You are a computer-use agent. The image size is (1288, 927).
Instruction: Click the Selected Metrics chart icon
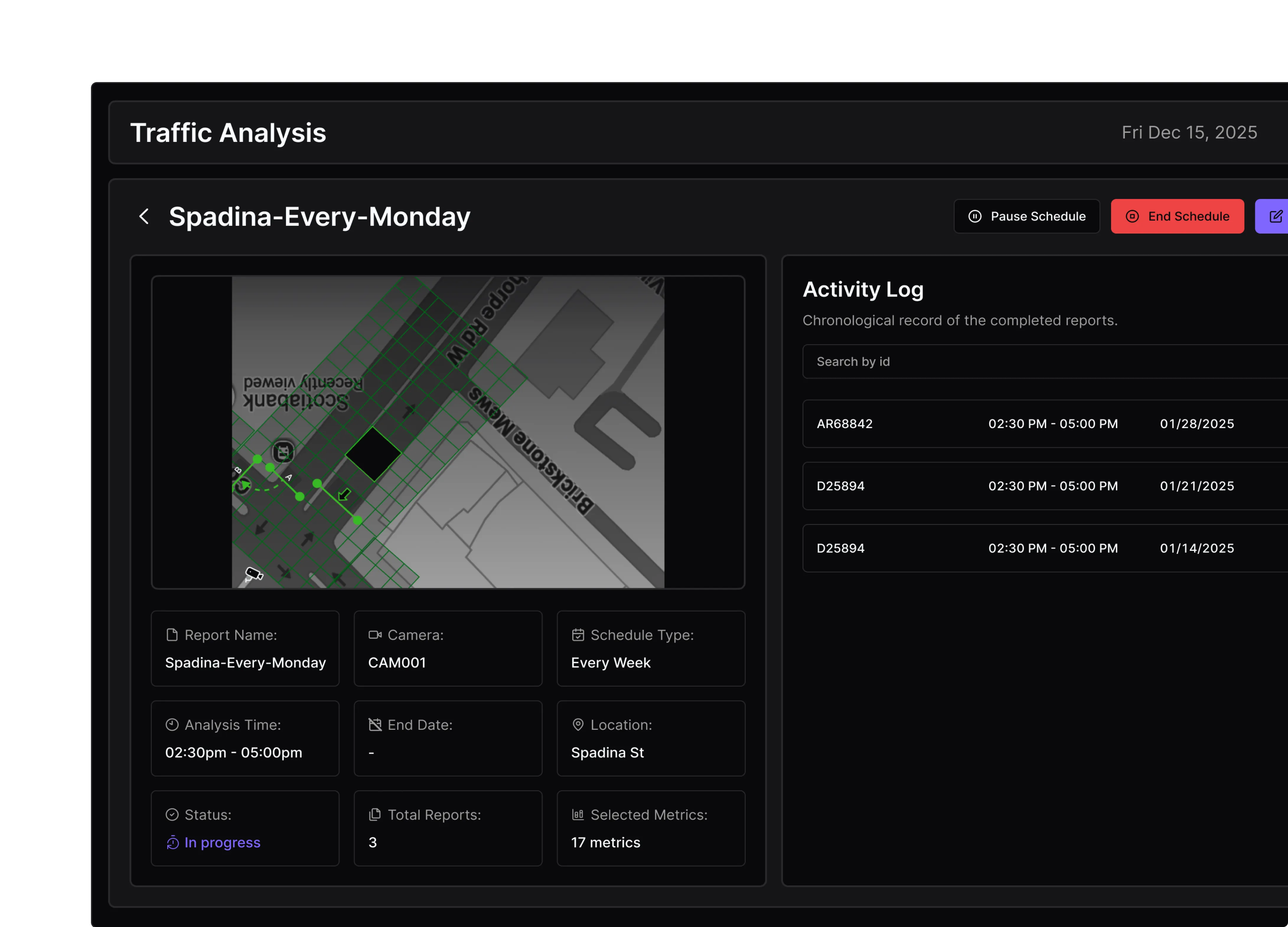coord(578,815)
